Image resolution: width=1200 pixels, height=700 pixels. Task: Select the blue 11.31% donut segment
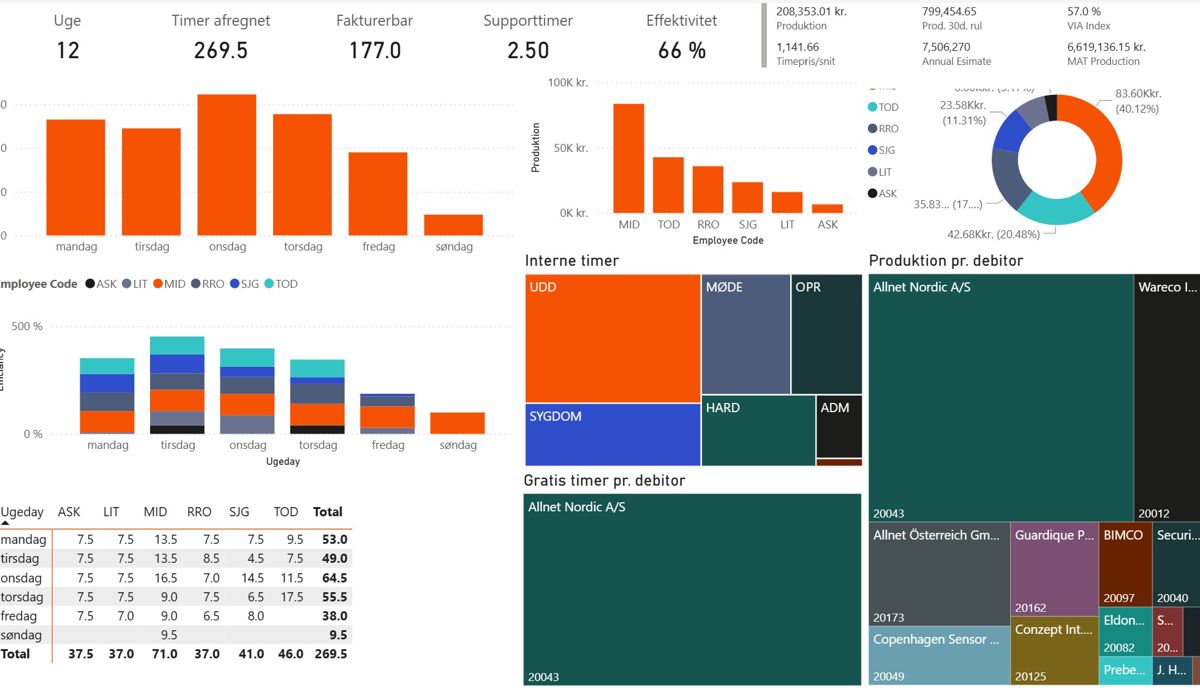1010,135
